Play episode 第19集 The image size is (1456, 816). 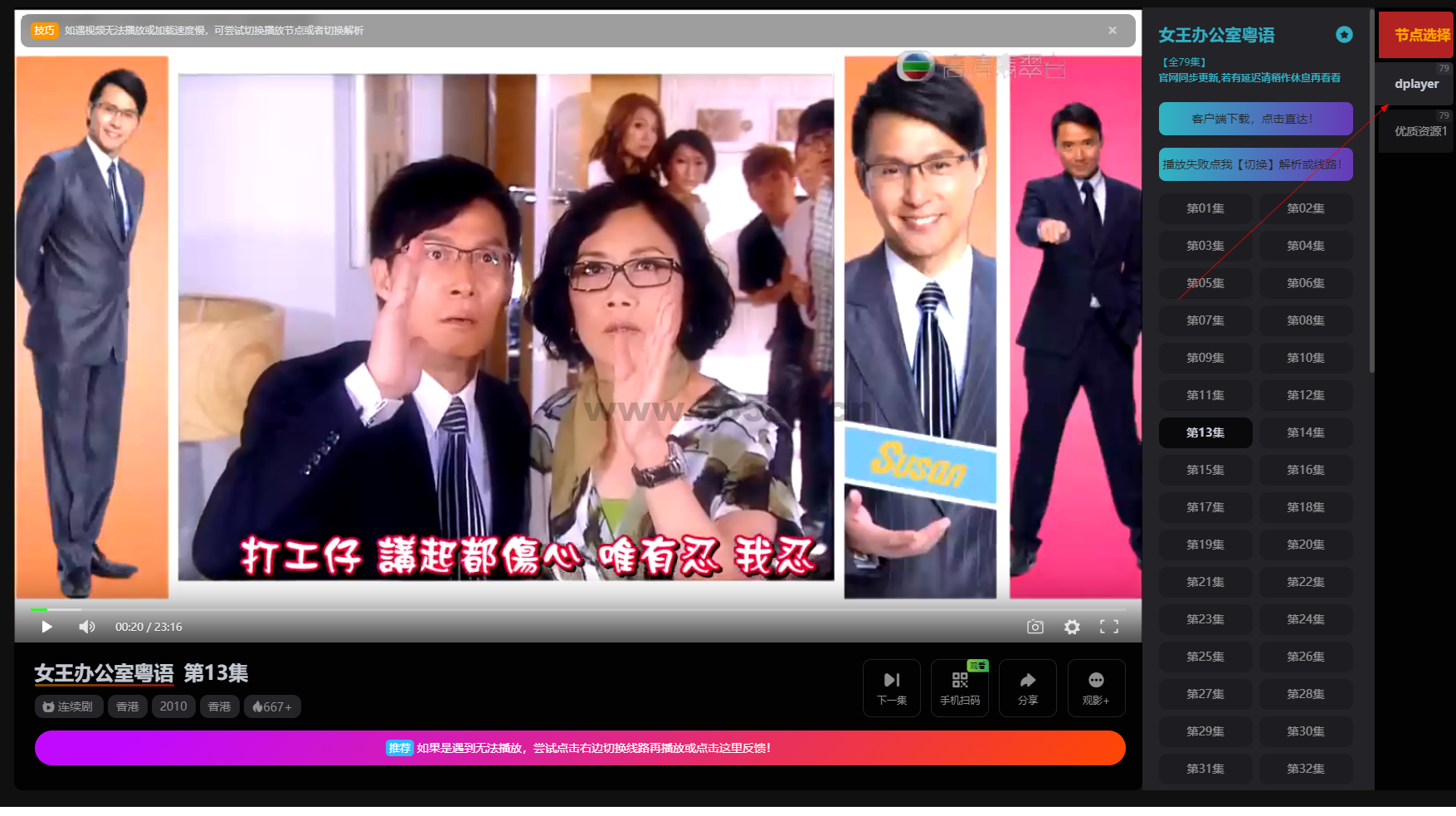coord(1205,545)
